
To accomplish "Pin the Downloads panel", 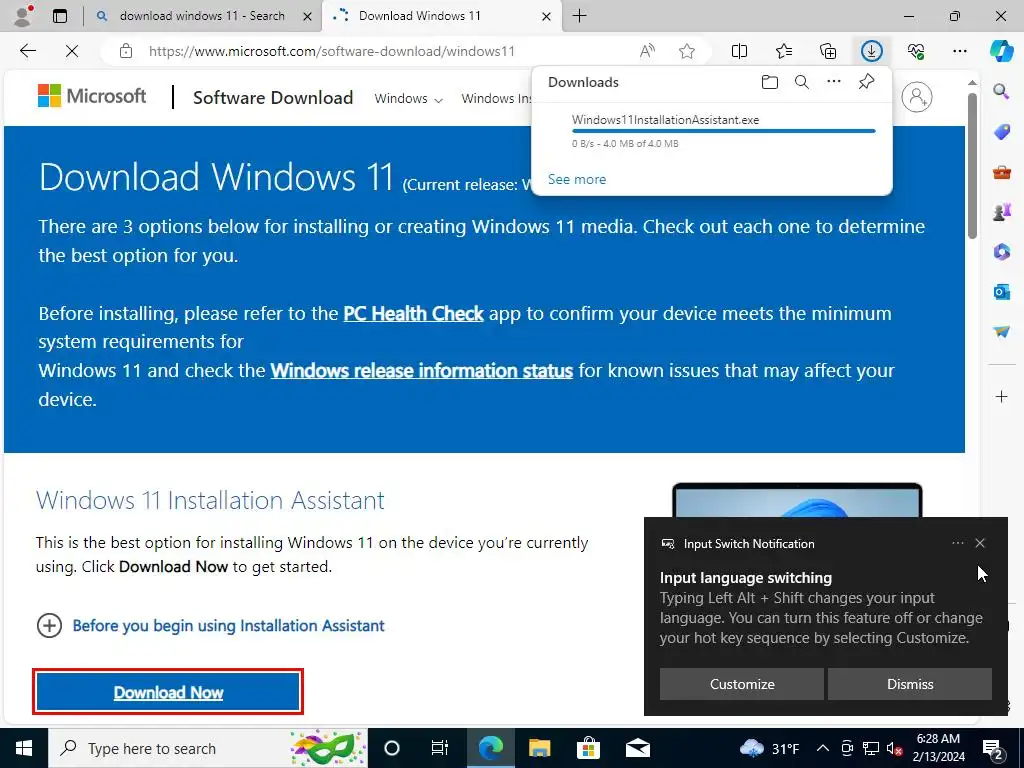I will [866, 82].
